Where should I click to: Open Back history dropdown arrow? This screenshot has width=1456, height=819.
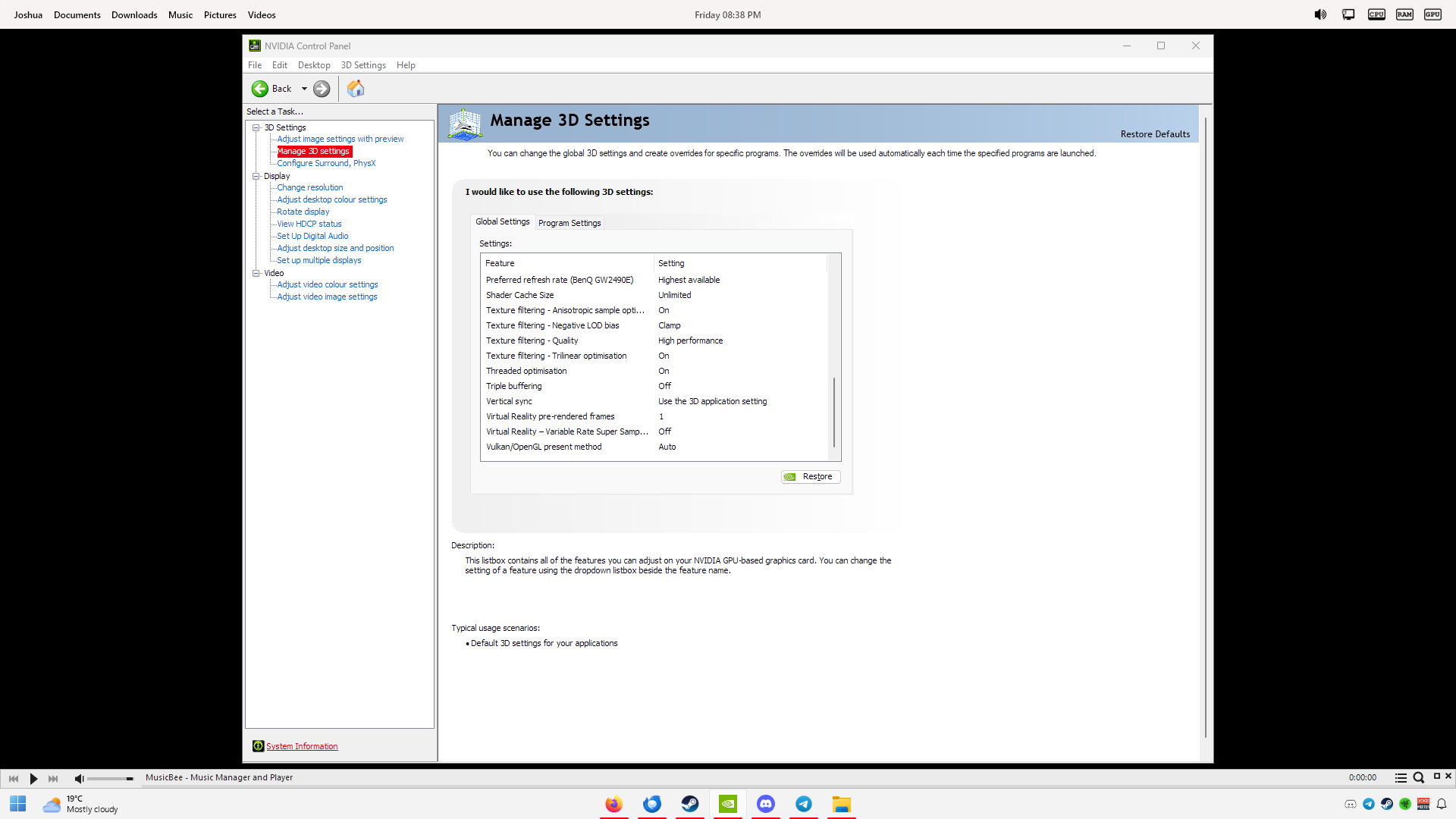(x=304, y=89)
